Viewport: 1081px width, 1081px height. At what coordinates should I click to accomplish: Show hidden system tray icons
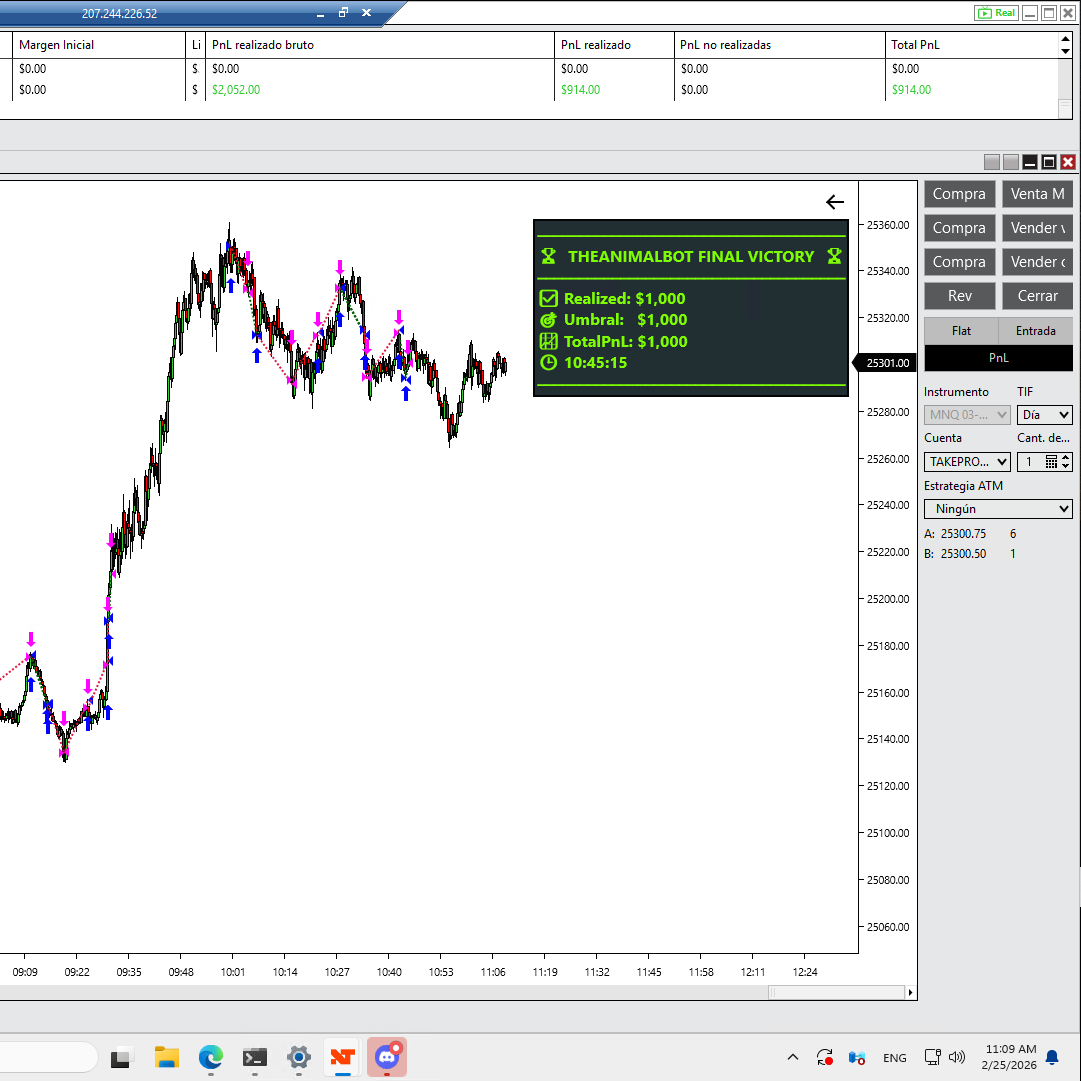click(793, 1057)
